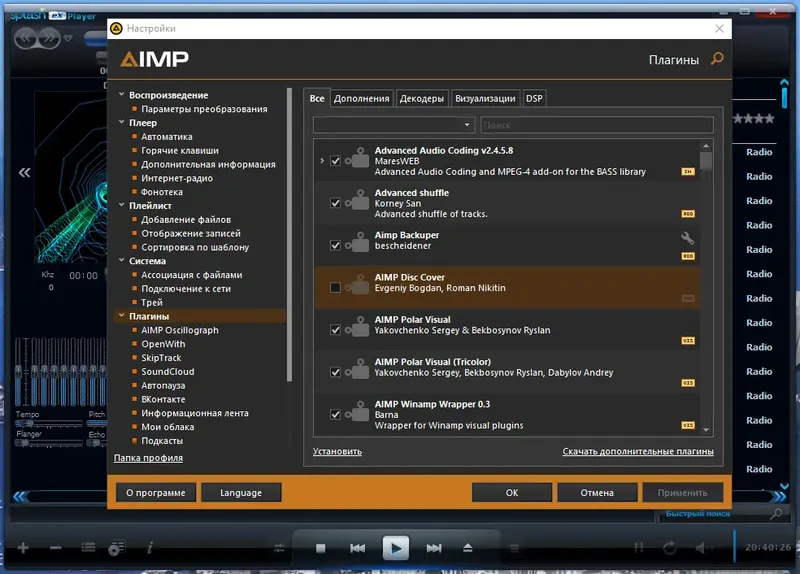The height and width of the screenshot is (574, 800).
Task: Click the Language button
Action: 241,492
